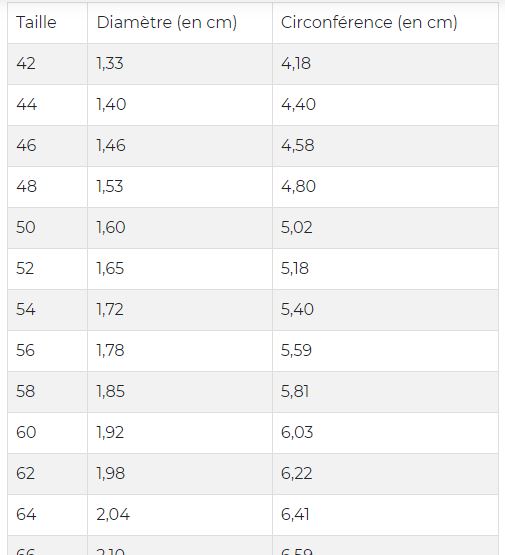Click circumference value 6,41
505x555 pixels.
pyautogui.click(x=295, y=515)
